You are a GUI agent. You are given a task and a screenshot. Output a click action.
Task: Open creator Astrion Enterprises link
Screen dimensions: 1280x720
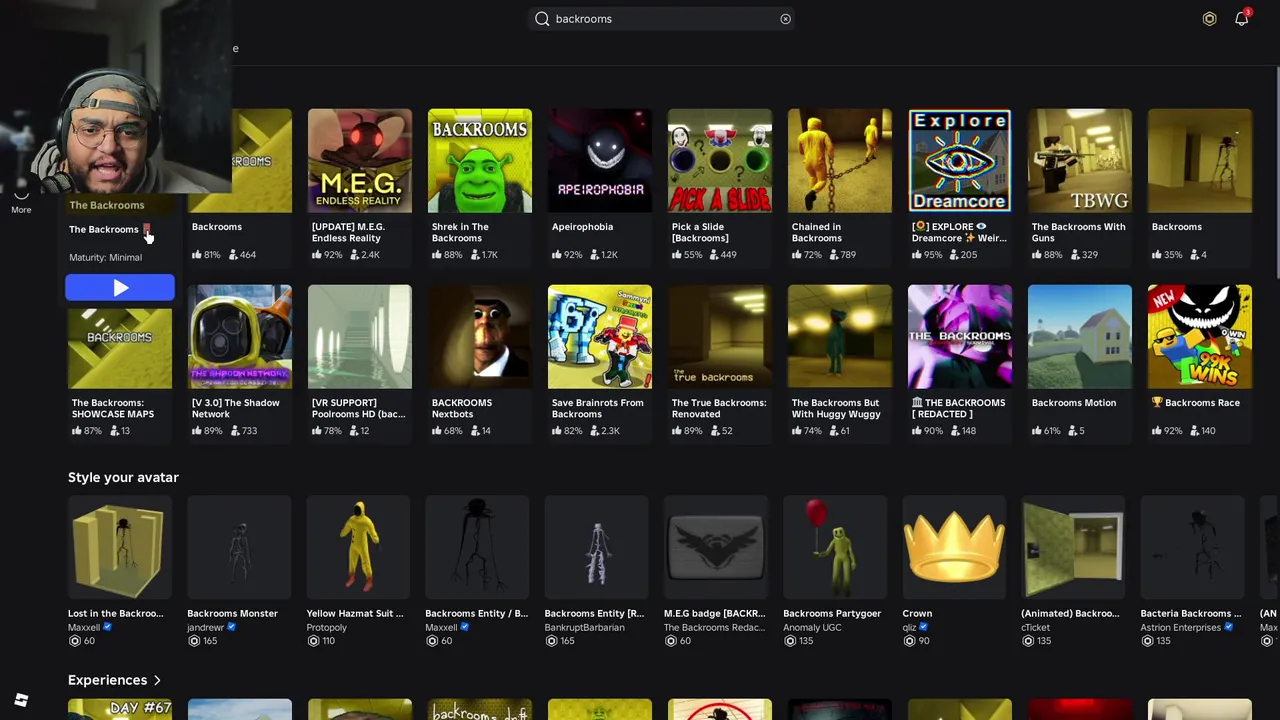1181,627
